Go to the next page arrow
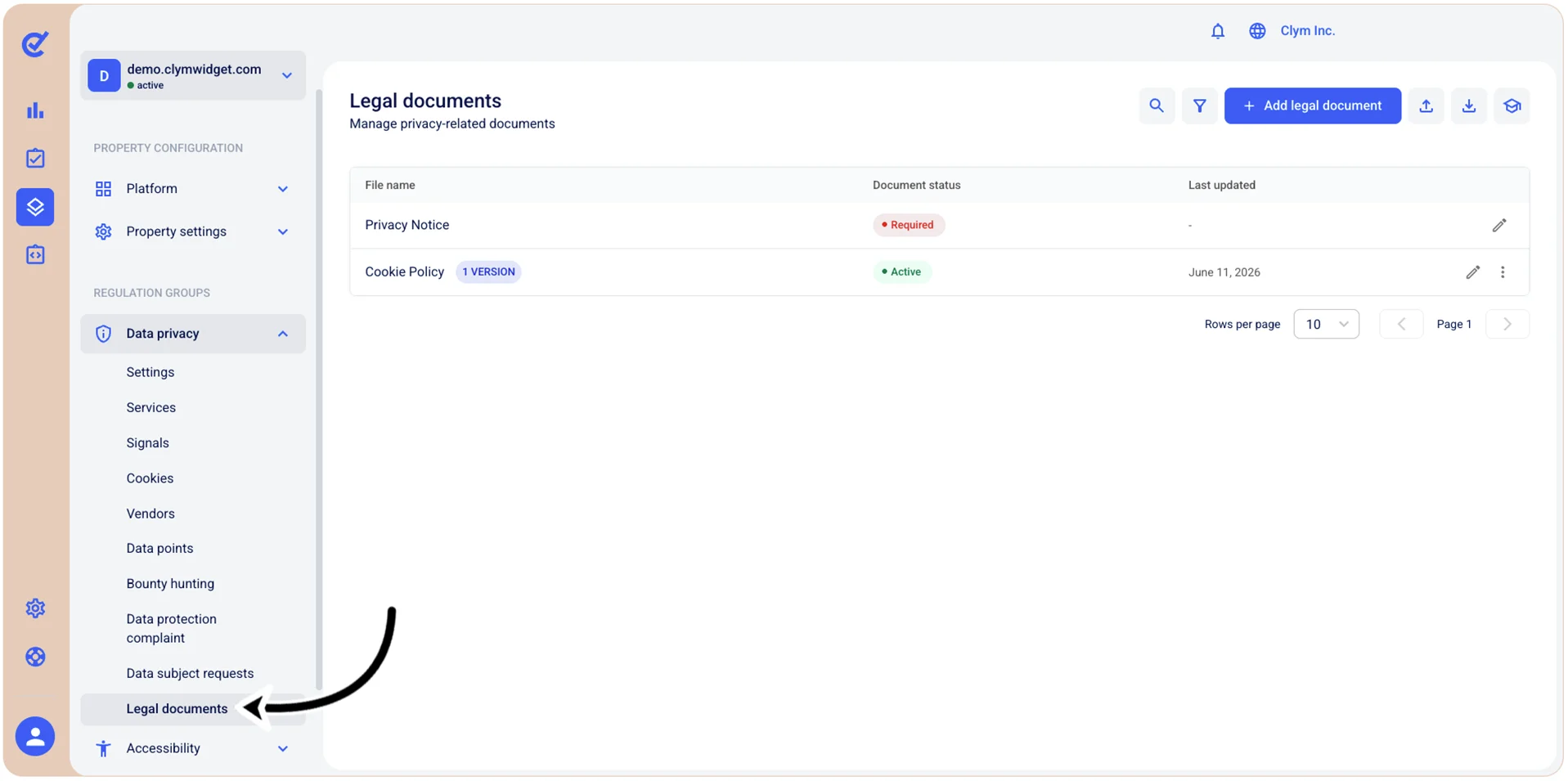Image resolution: width=1568 pixels, height=781 pixels. (x=1507, y=324)
